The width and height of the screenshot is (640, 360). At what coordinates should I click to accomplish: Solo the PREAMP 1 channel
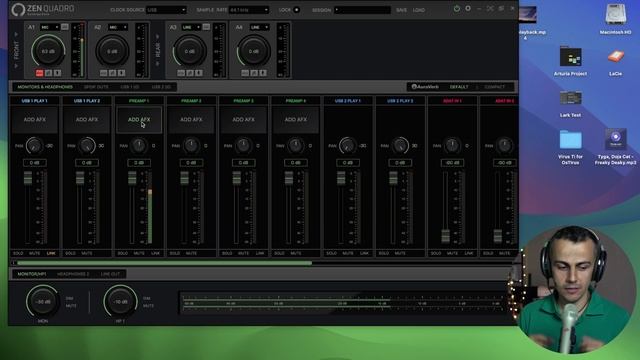click(x=122, y=253)
